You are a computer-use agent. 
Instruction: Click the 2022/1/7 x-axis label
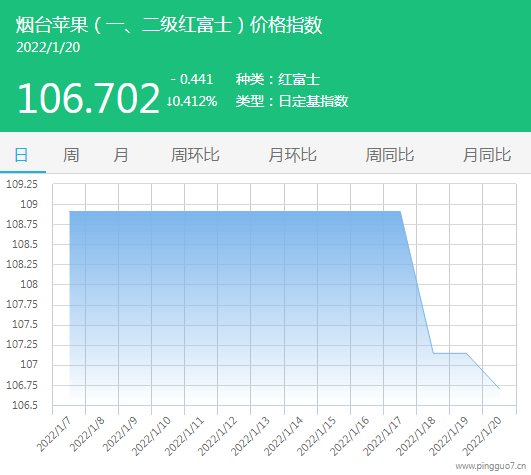54,435
